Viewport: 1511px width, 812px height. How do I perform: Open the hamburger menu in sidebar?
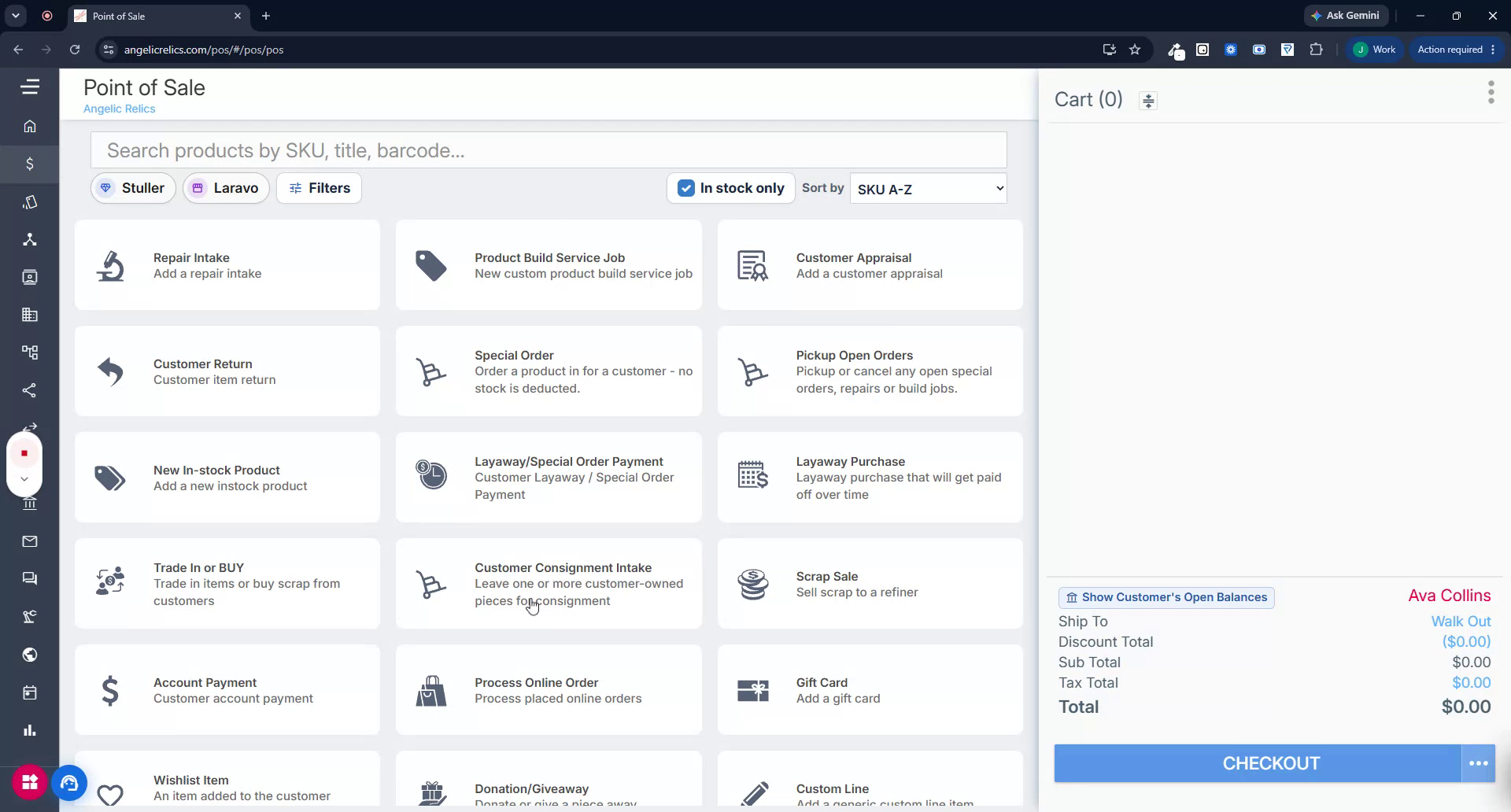(30, 87)
